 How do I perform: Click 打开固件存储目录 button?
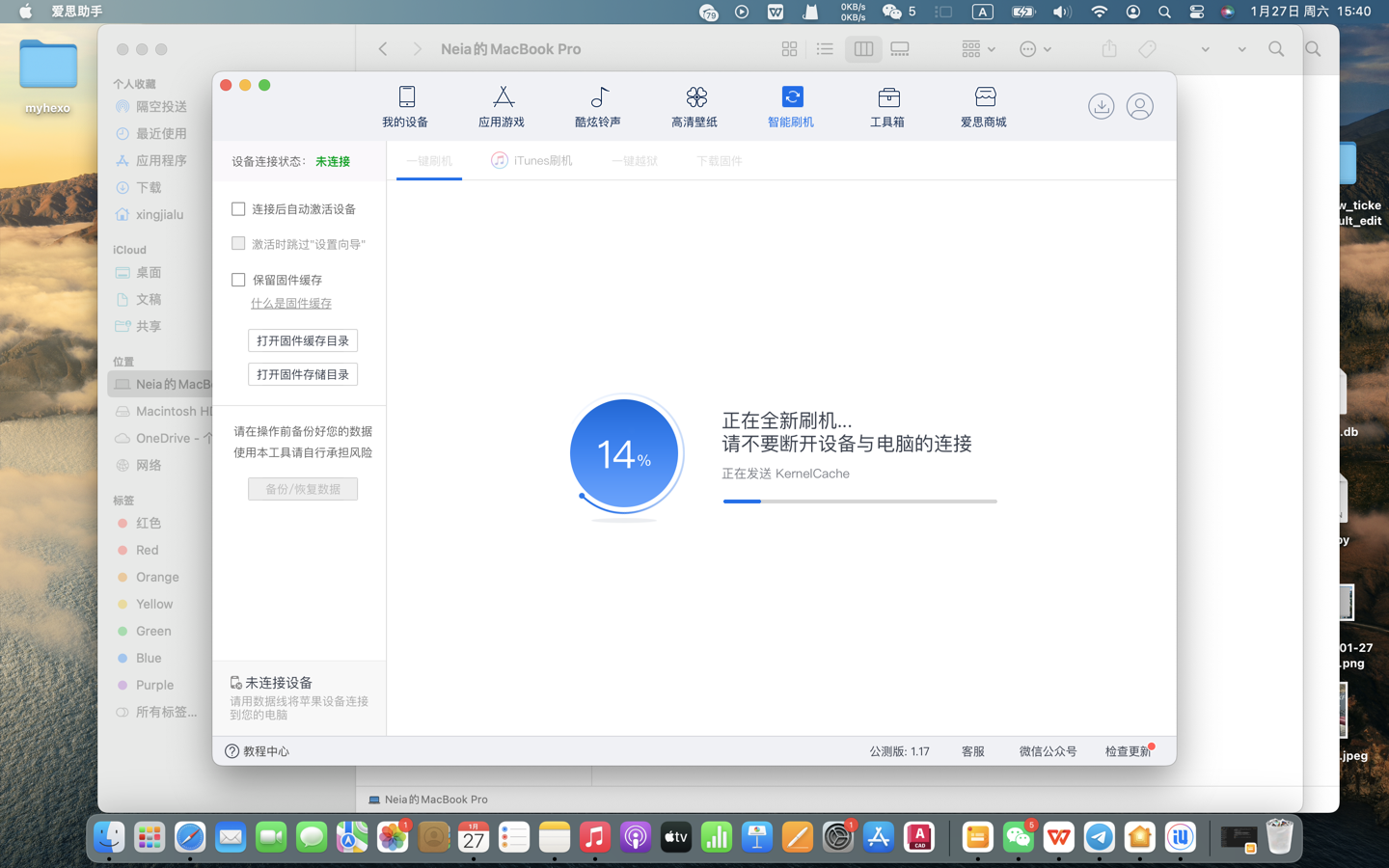[303, 374]
